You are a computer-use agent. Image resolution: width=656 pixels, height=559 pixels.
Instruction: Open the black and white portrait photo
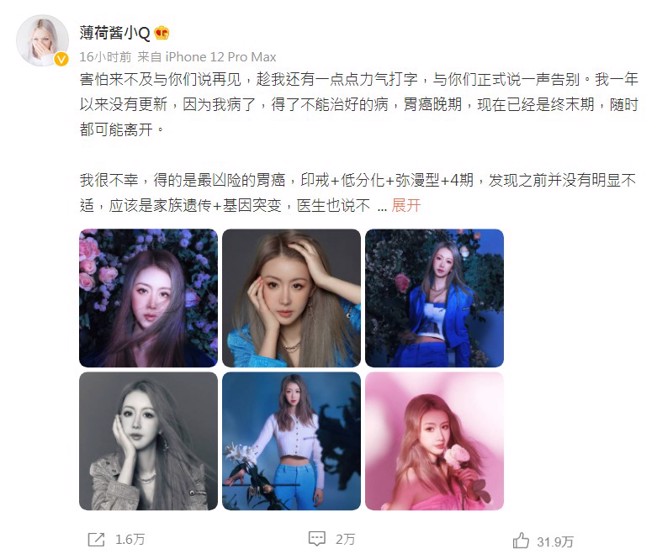pyautogui.click(x=149, y=441)
